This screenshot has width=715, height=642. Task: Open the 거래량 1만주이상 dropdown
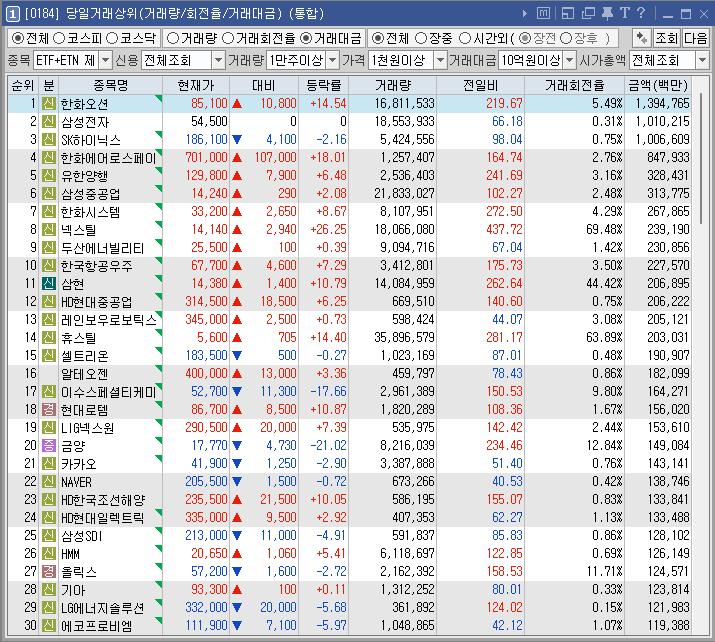click(x=333, y=60)
